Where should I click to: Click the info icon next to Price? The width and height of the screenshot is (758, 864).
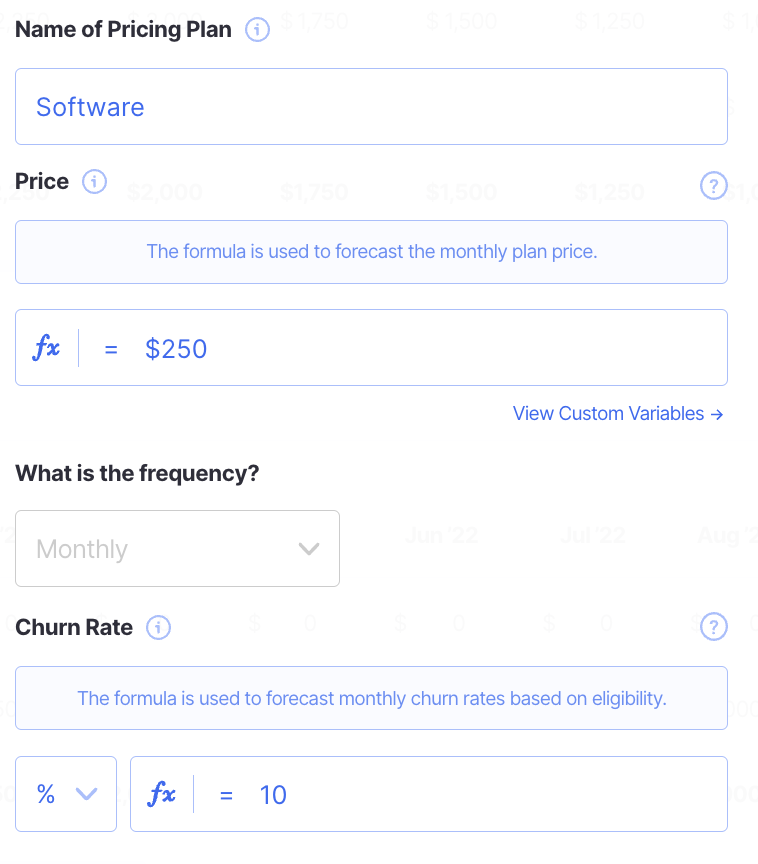(x=94, y=182)
